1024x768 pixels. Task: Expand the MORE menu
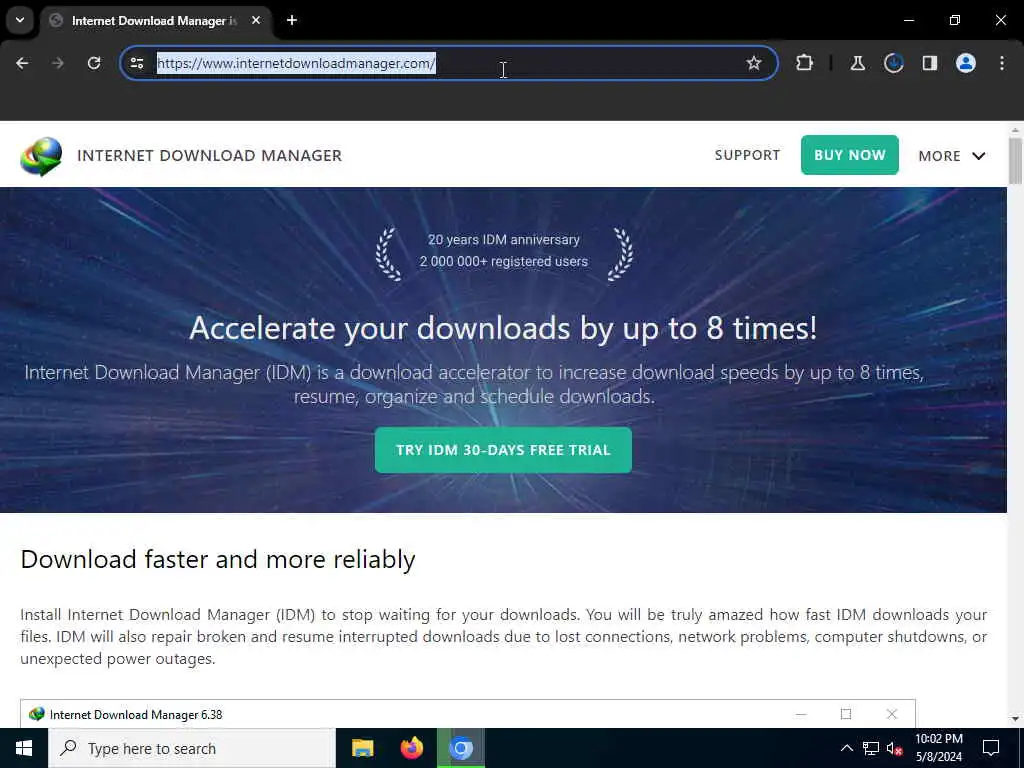[x=952, y=155]
